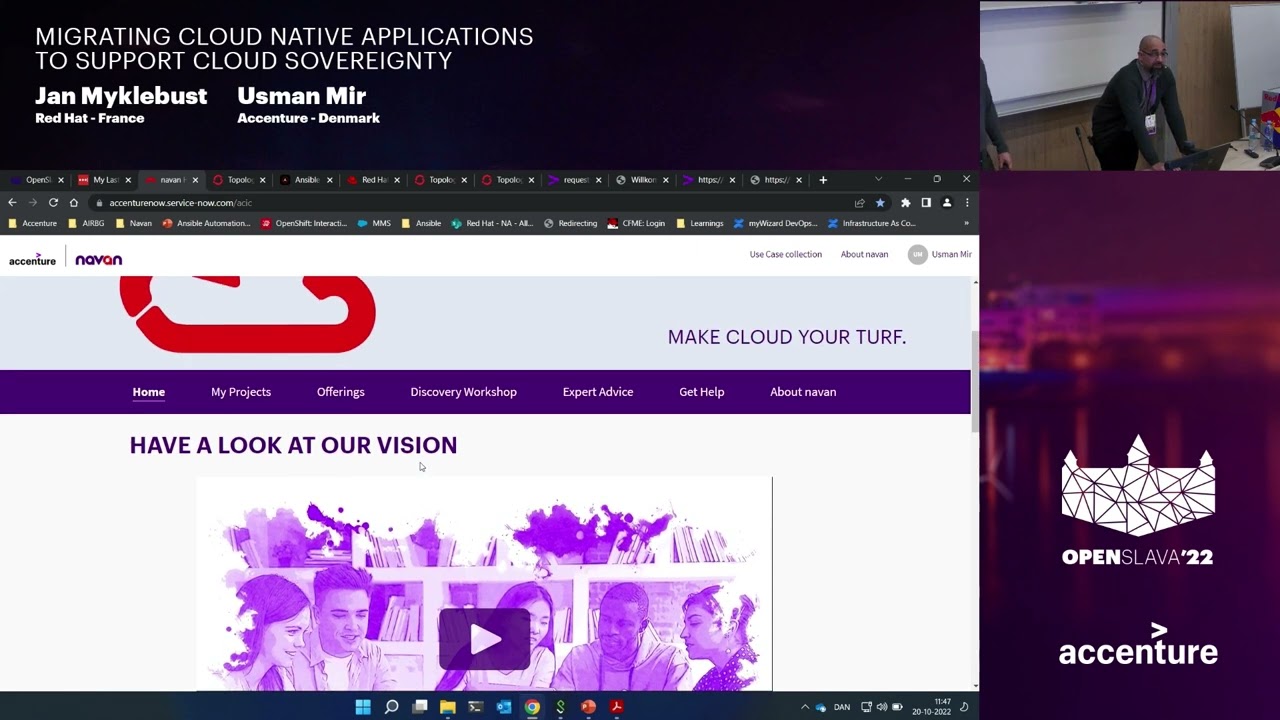The width and height of the screenshot is (1280, 720).
Task: Open Adobe Acrobat from the taskbar
Action: pos(617,707)
